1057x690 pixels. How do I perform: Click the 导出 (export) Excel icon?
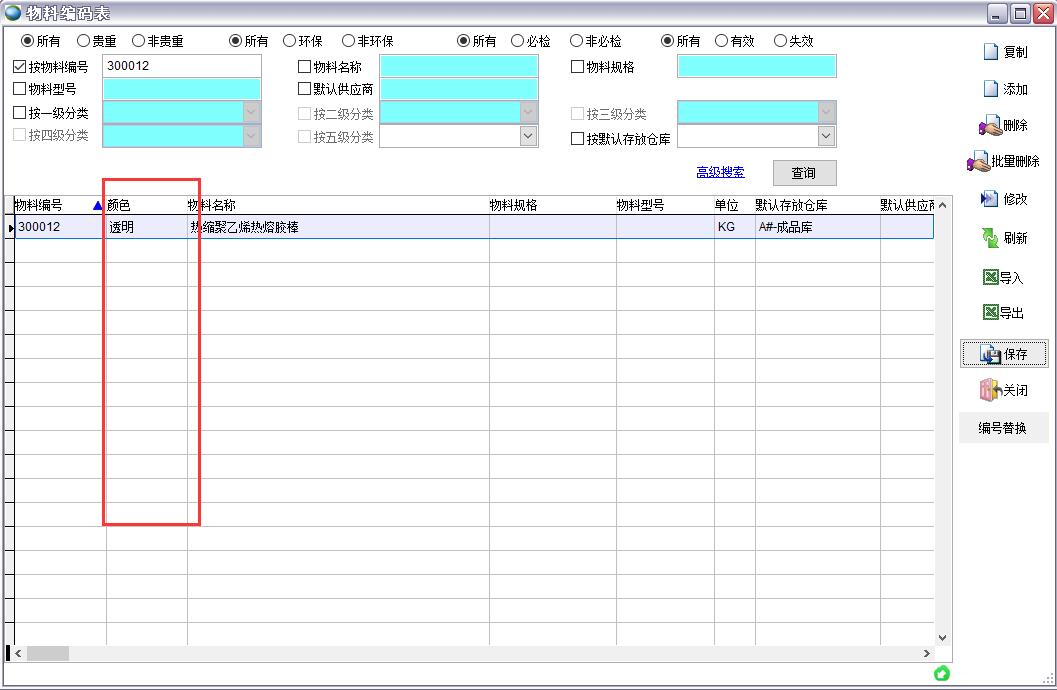pos(991,313)
